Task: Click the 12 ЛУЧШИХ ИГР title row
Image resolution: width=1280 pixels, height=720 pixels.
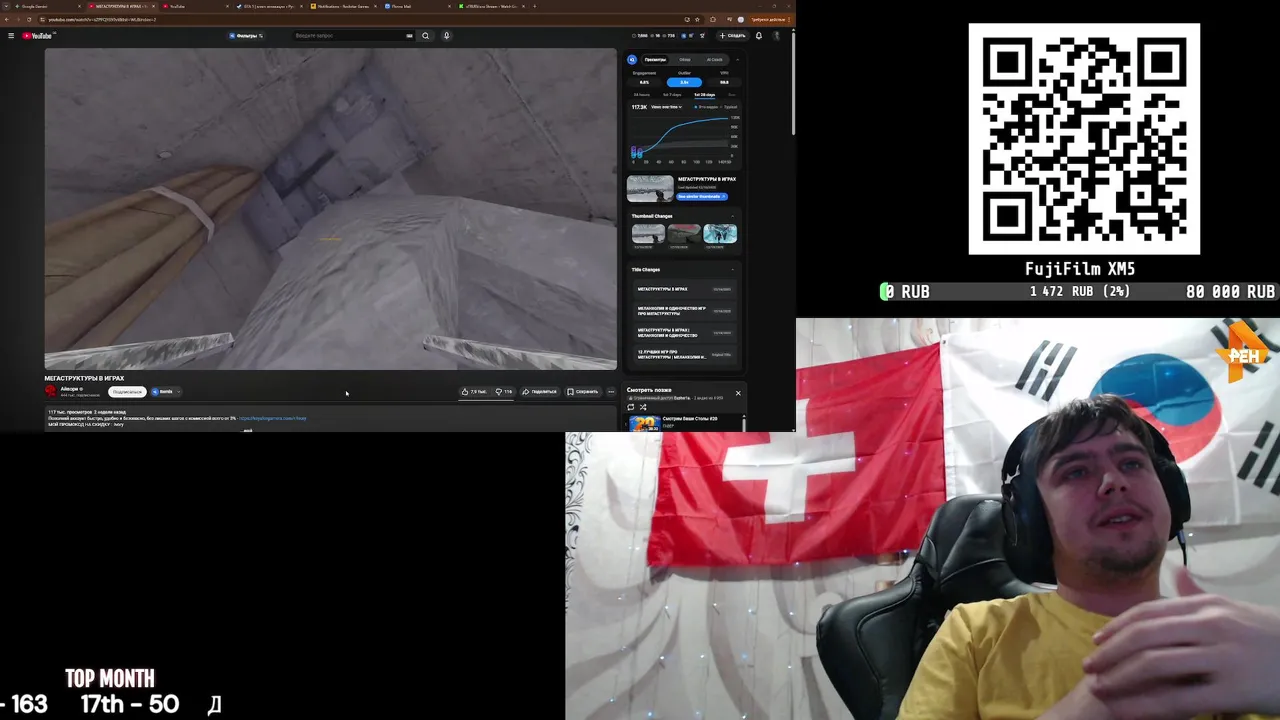Action: pos(685,354)
